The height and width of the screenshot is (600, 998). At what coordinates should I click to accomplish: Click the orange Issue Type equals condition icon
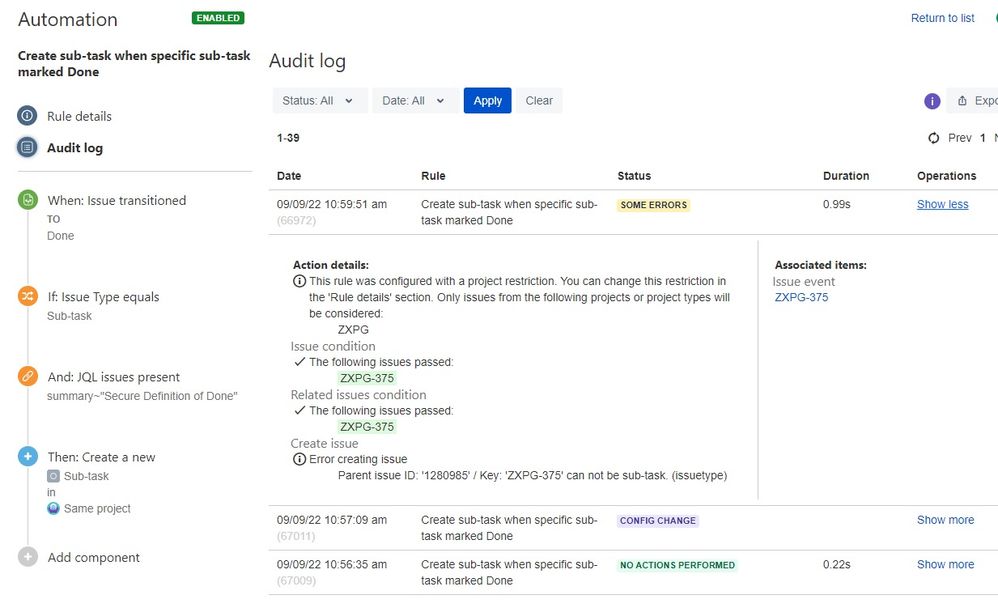coord(27,296)
